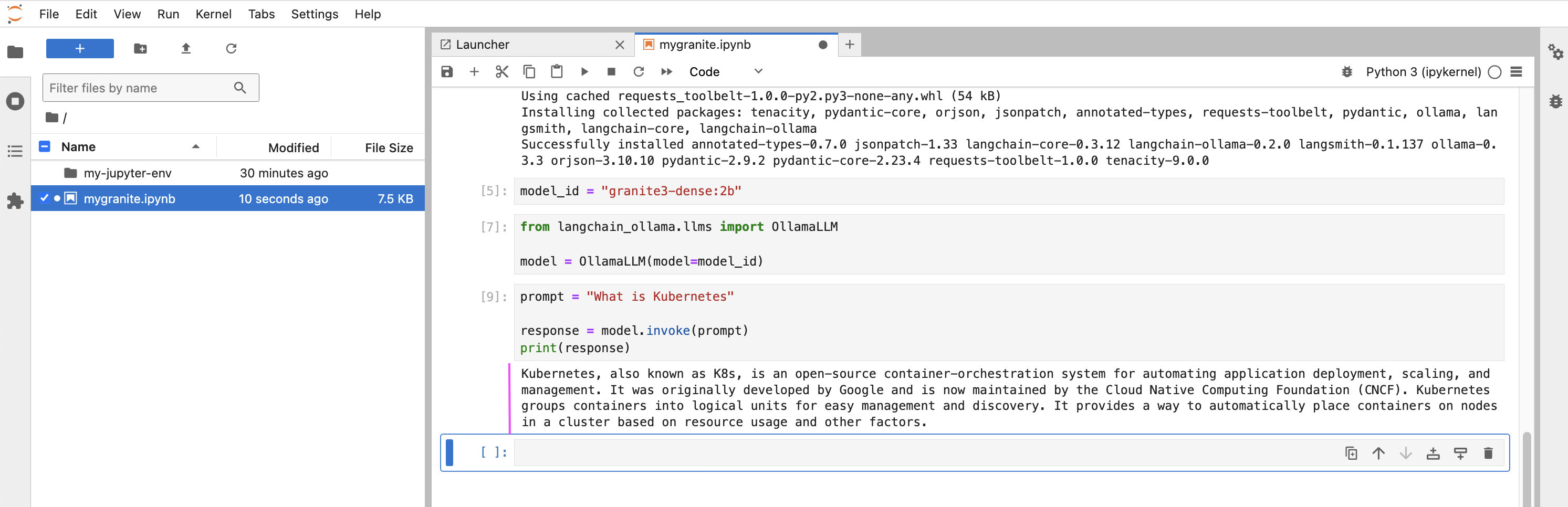Open the Code cell type dropdown
This screenshot has width=1568, height=507.
tap(725, 72)
